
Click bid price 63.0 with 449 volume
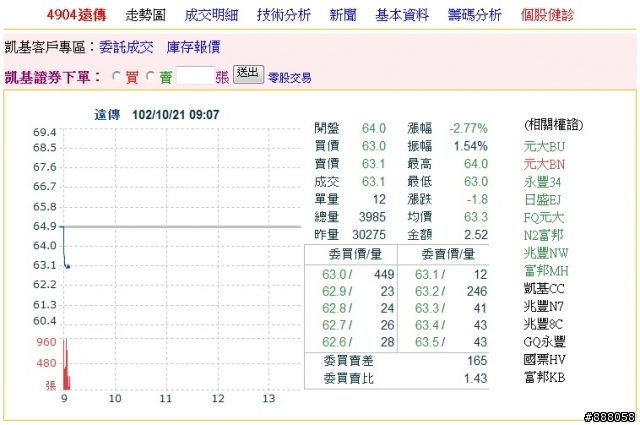(x=358, y=274)
